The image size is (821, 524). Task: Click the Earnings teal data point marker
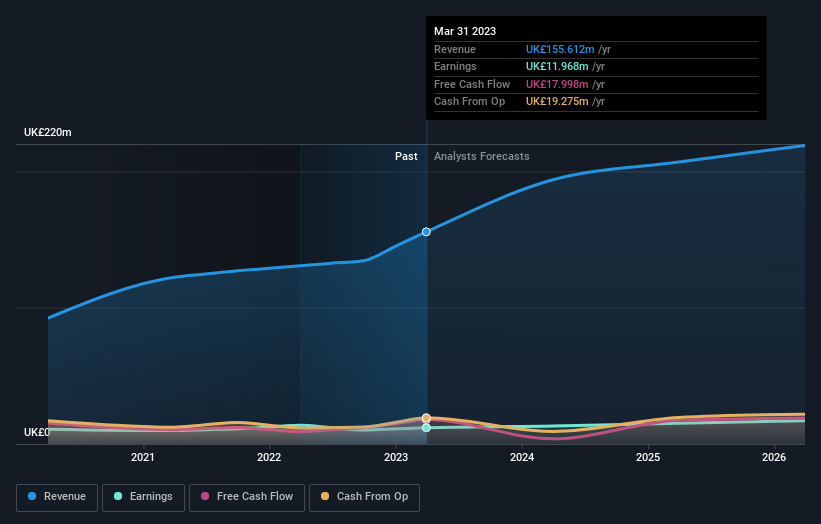pos(426,428)
